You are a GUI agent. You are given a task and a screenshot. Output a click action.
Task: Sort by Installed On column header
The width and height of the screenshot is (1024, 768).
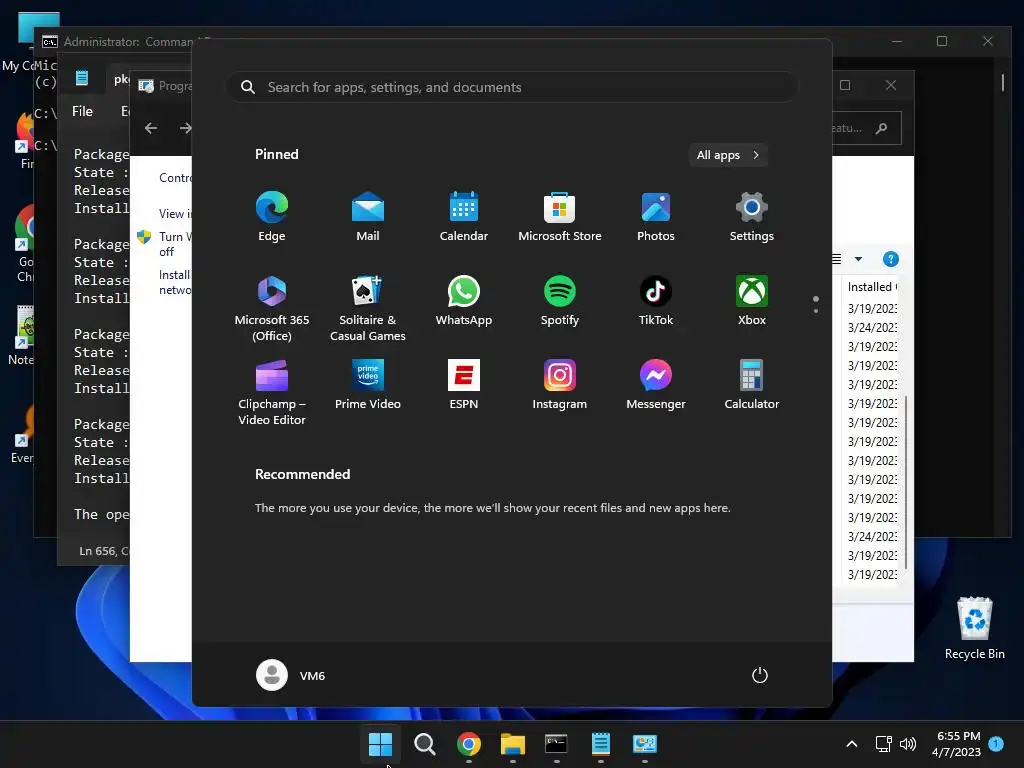[872, 287]
